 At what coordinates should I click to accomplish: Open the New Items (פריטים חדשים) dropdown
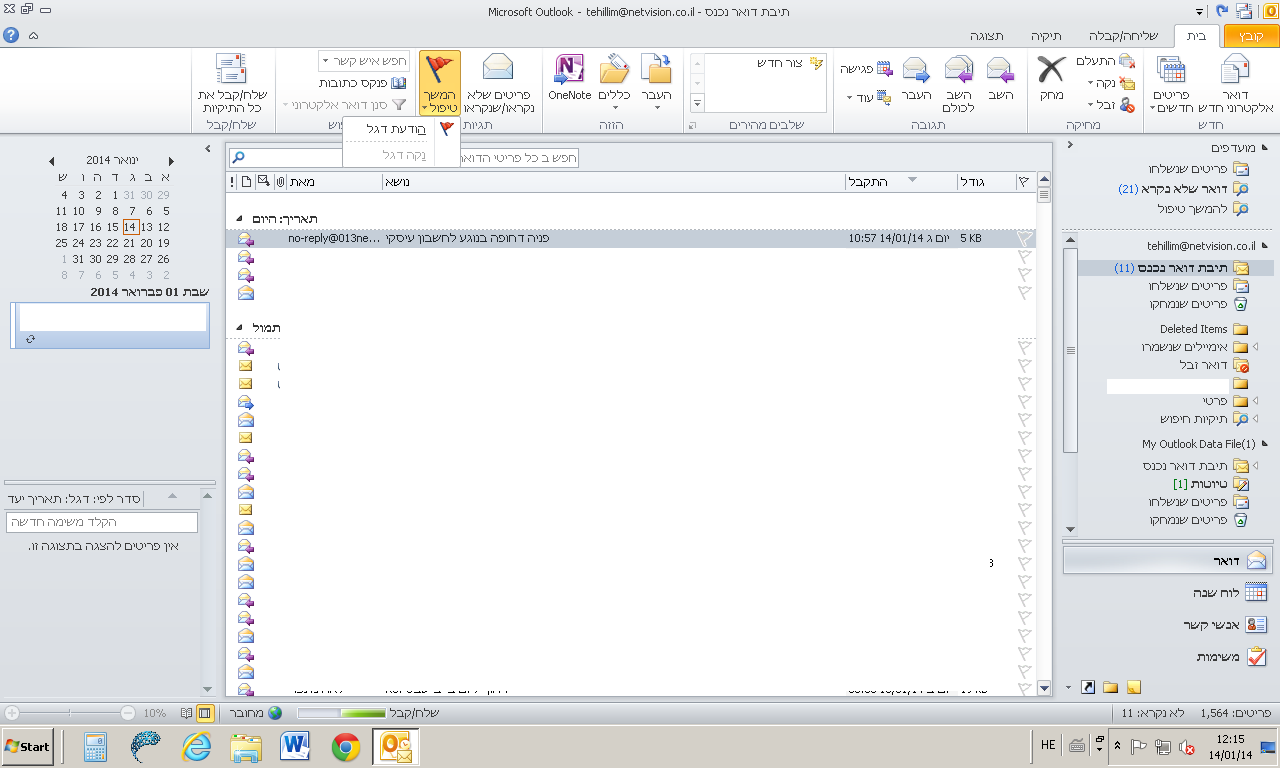coord(1171,82)
